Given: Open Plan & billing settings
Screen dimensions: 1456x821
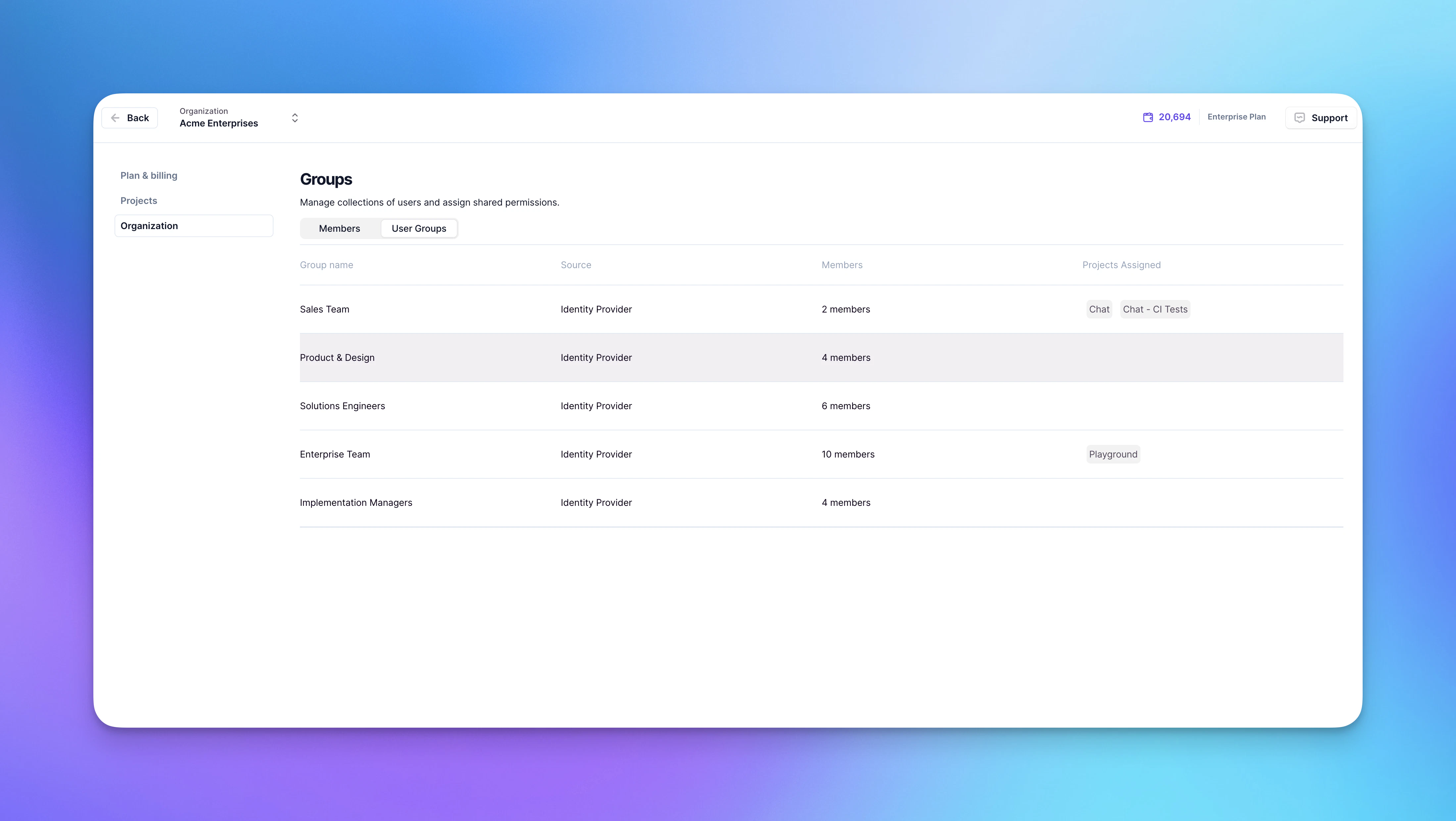Looking at the screenshot, I should click(149, 175).
